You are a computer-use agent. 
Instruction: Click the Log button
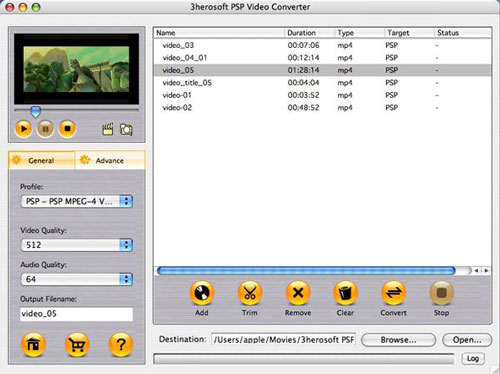[x=473, y=358]
